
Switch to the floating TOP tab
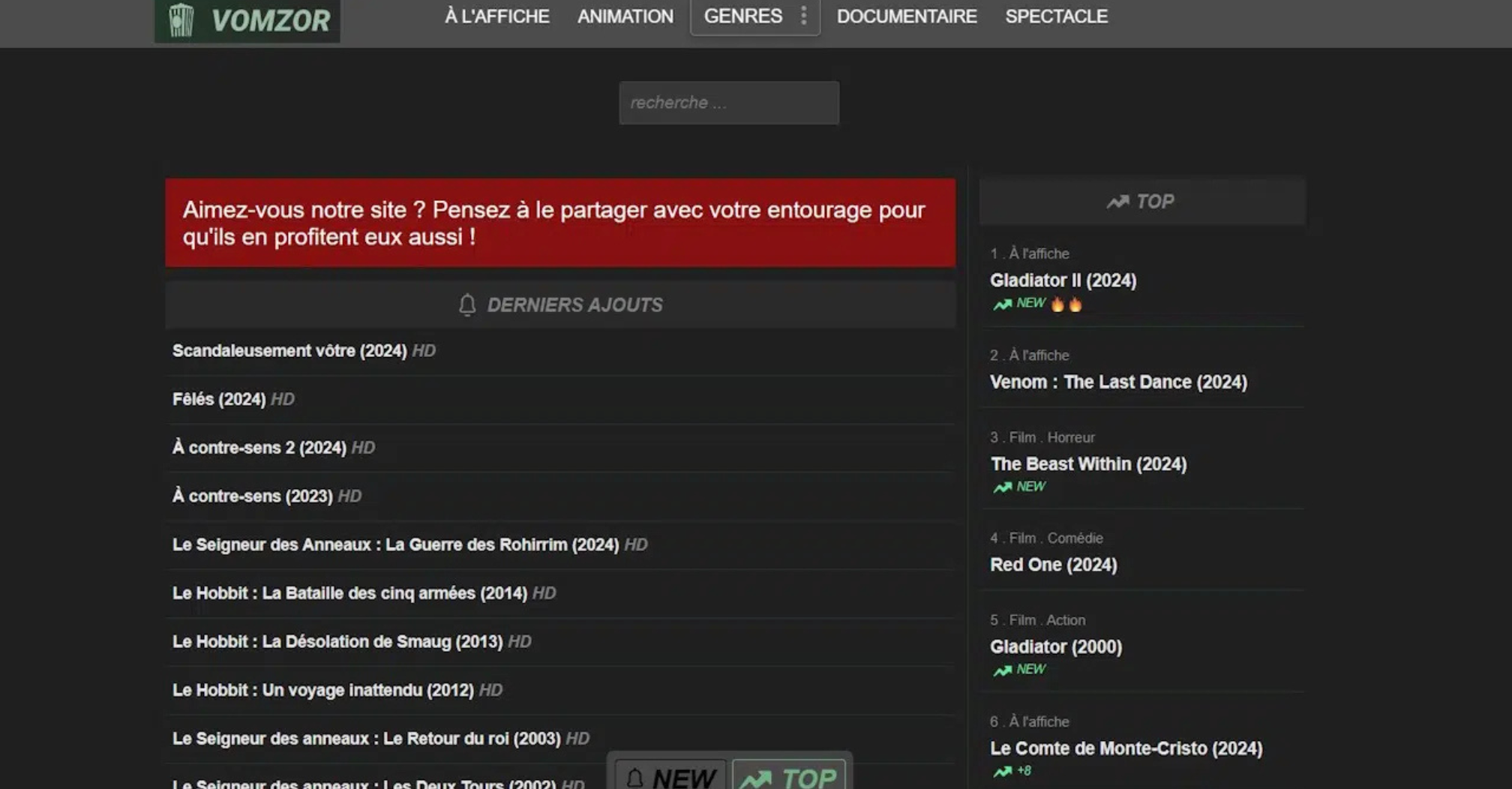[788, 777]
